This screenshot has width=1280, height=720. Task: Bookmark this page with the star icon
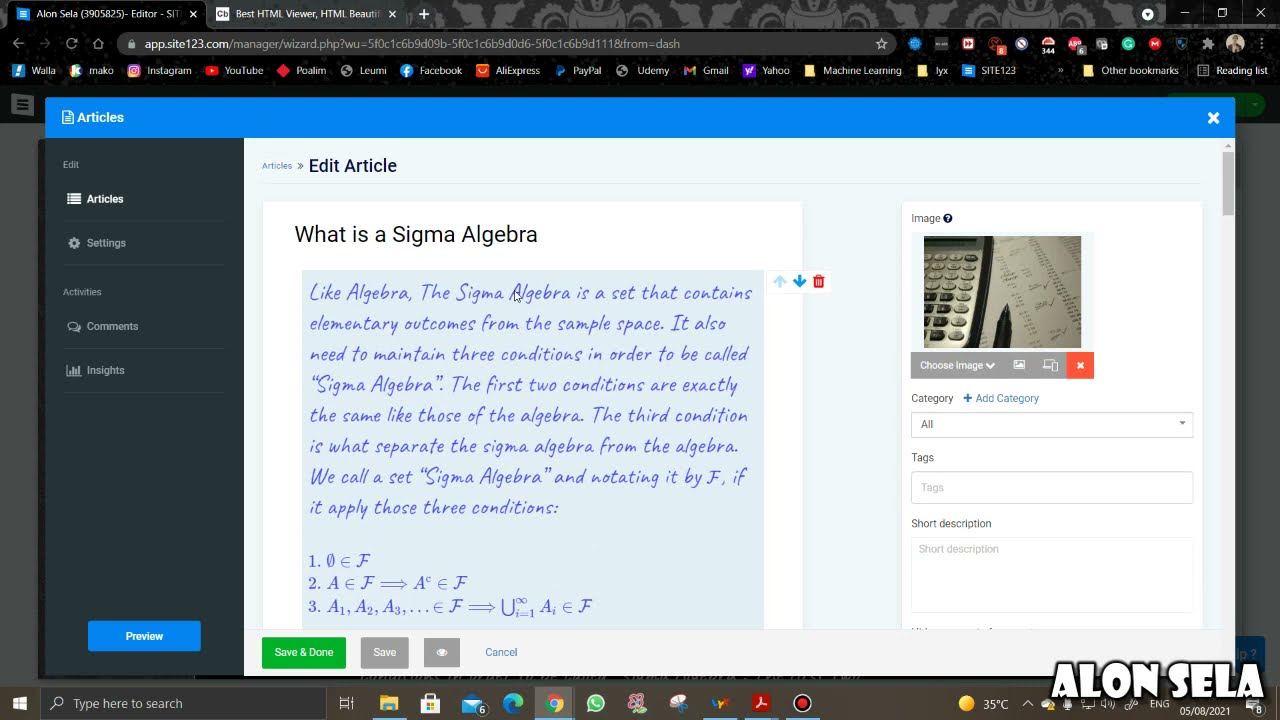click(881, 44)
